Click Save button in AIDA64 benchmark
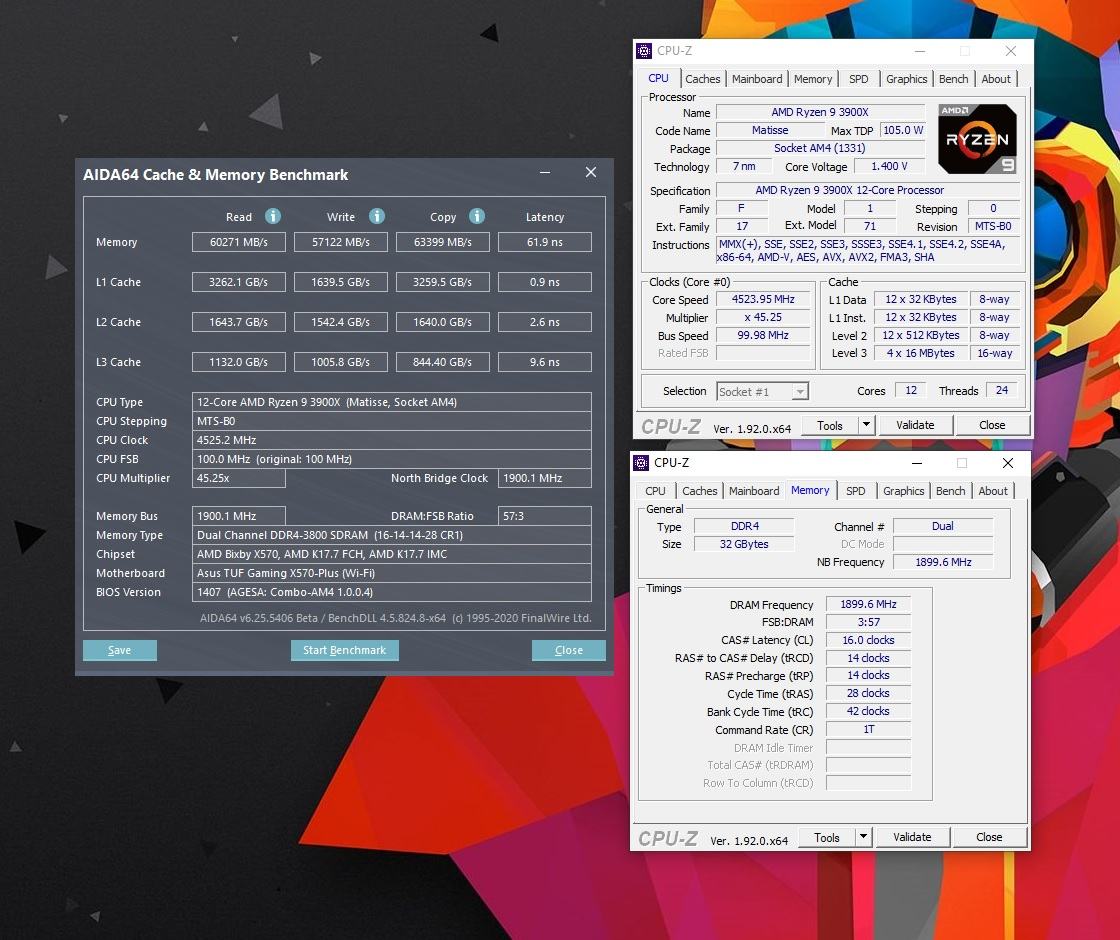 (119, 650)
